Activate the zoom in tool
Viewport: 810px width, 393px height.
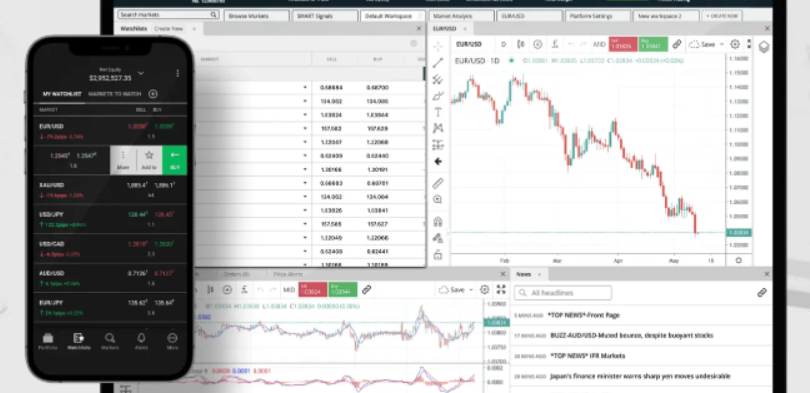coord(438,199)
